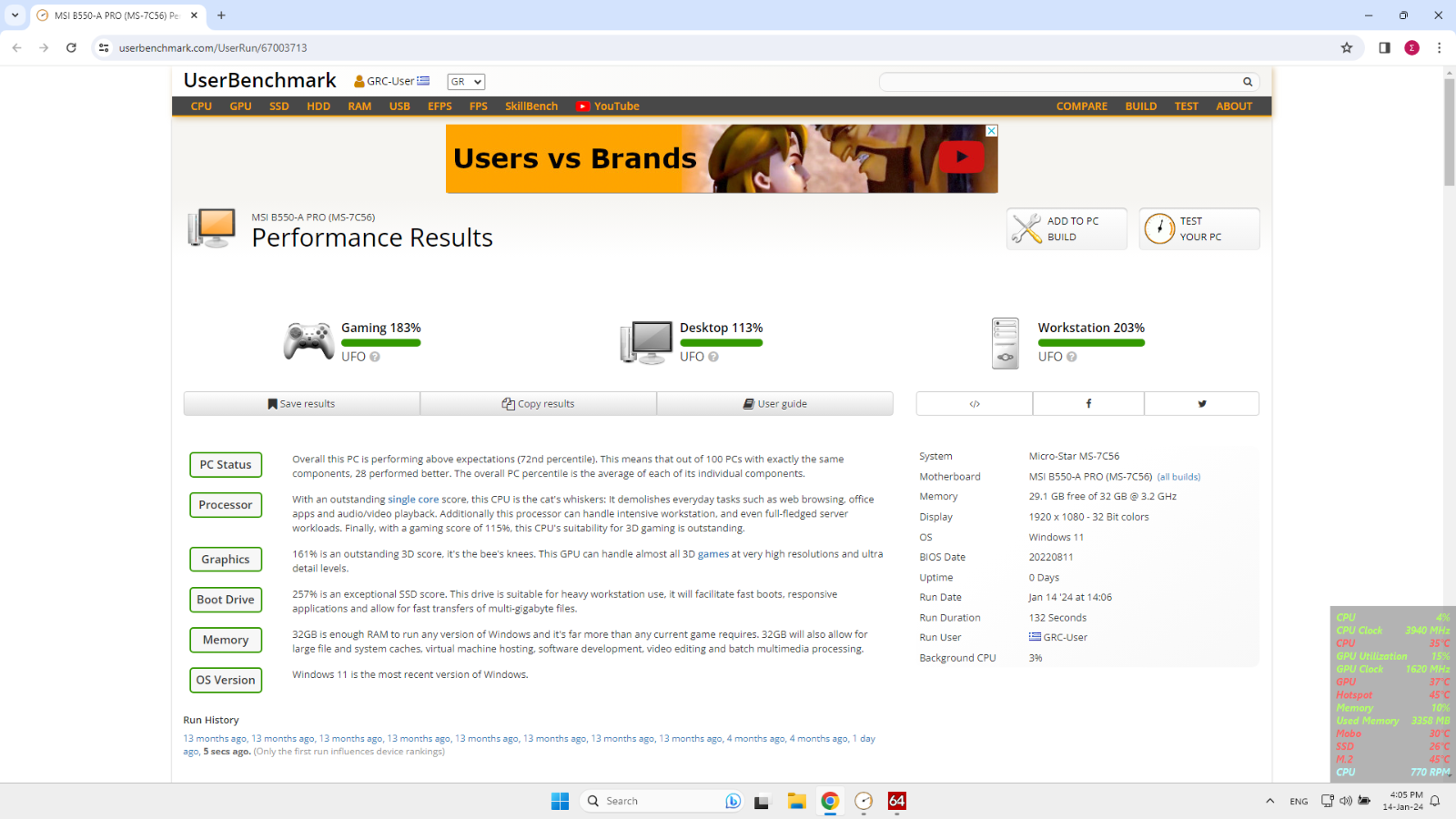Click TEST in the navigation bar
The width and height of the screenshot is (1456, 819).
point(1187,106)
